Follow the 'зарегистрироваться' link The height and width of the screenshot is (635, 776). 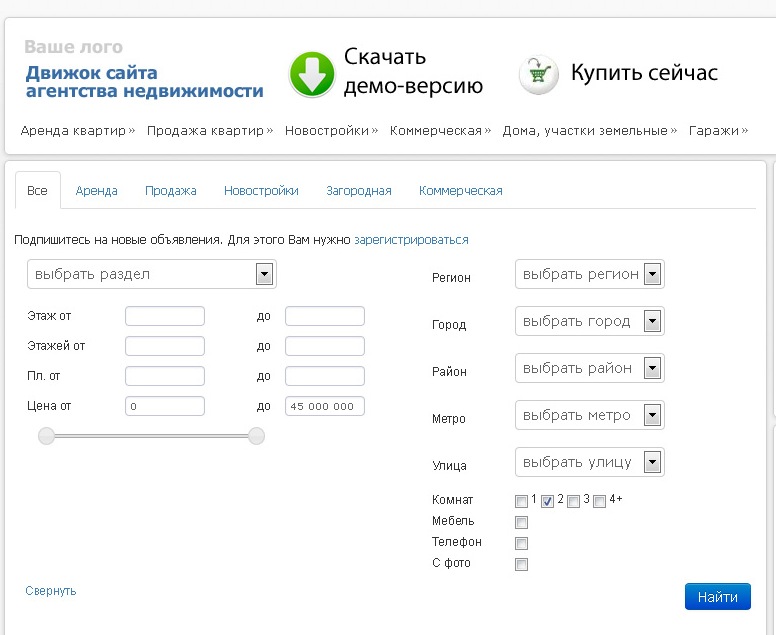point(411,240)
